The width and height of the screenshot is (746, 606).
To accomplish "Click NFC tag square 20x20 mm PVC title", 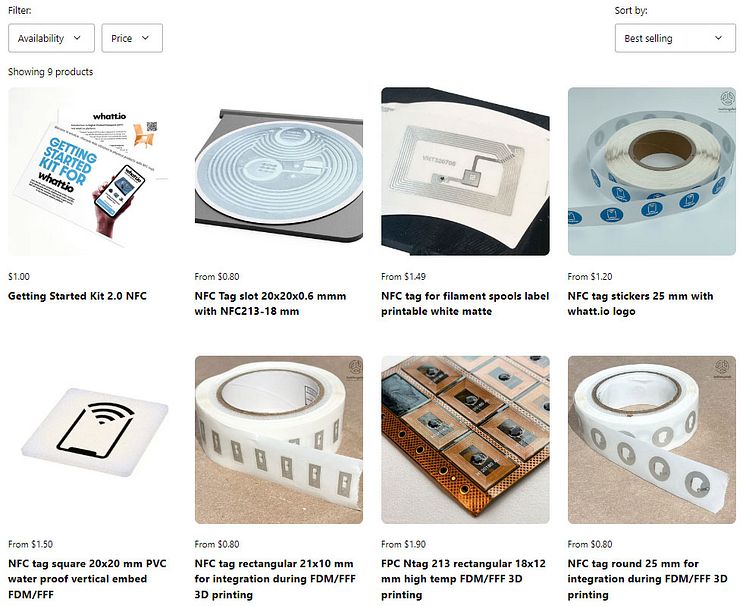I will (x=87, y=579).
